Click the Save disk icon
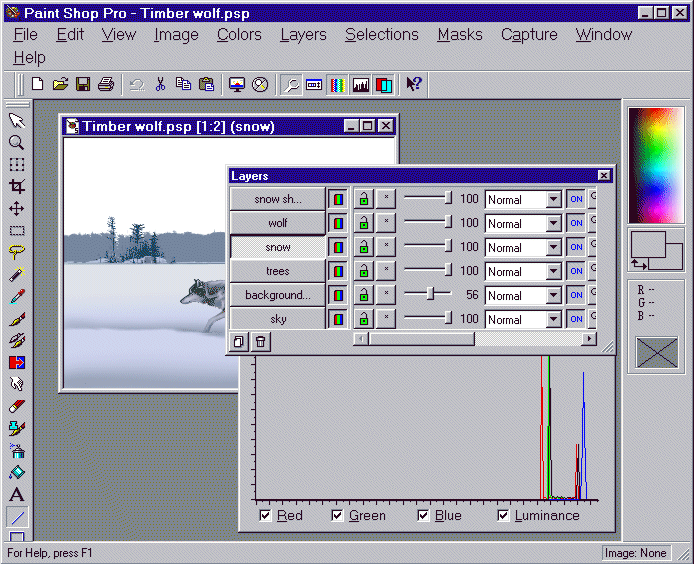The width and height of the screenshot is (694, 564). tap(83, 85)
